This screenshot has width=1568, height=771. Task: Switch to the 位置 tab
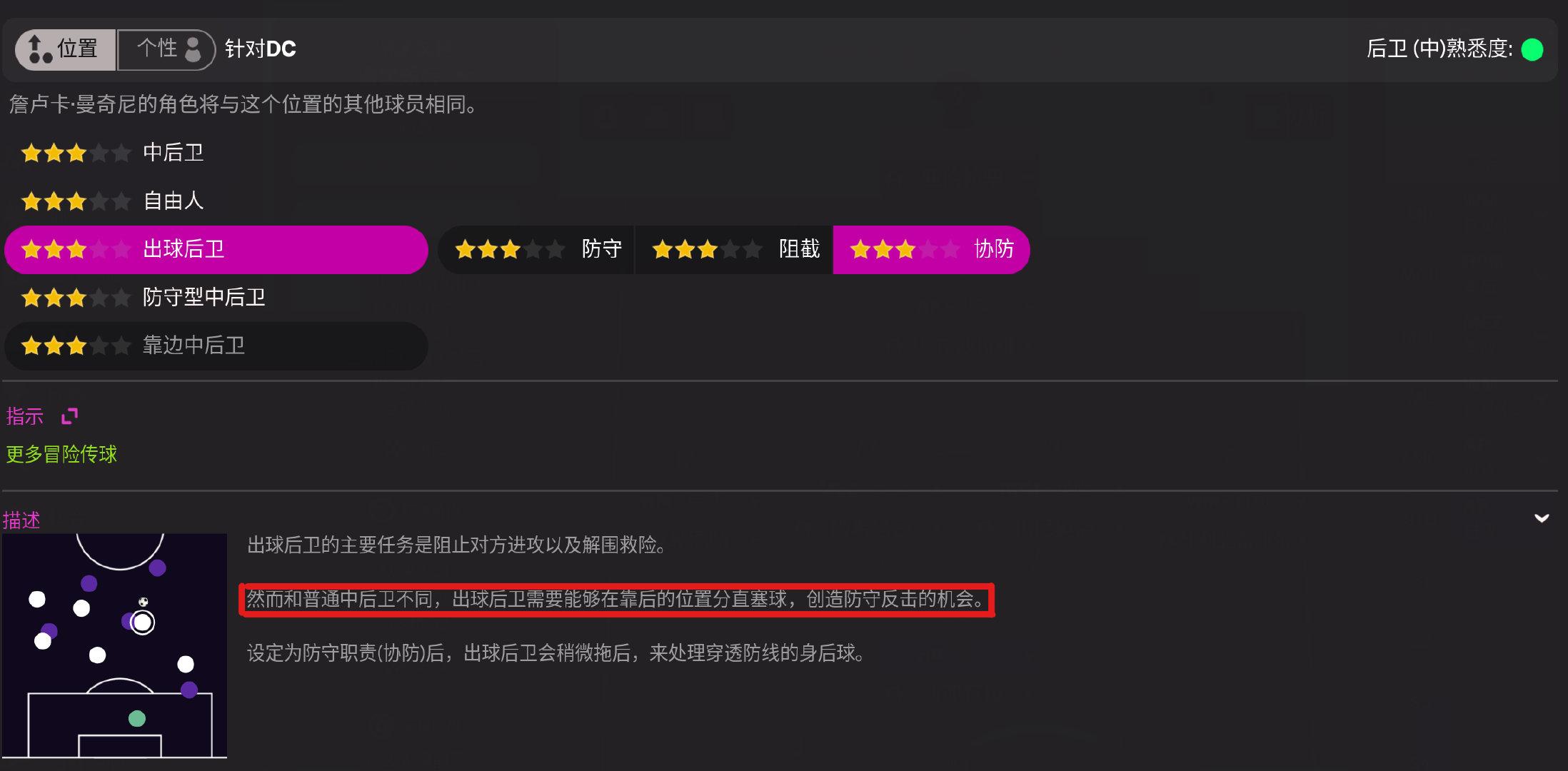(x=66, y=49)
